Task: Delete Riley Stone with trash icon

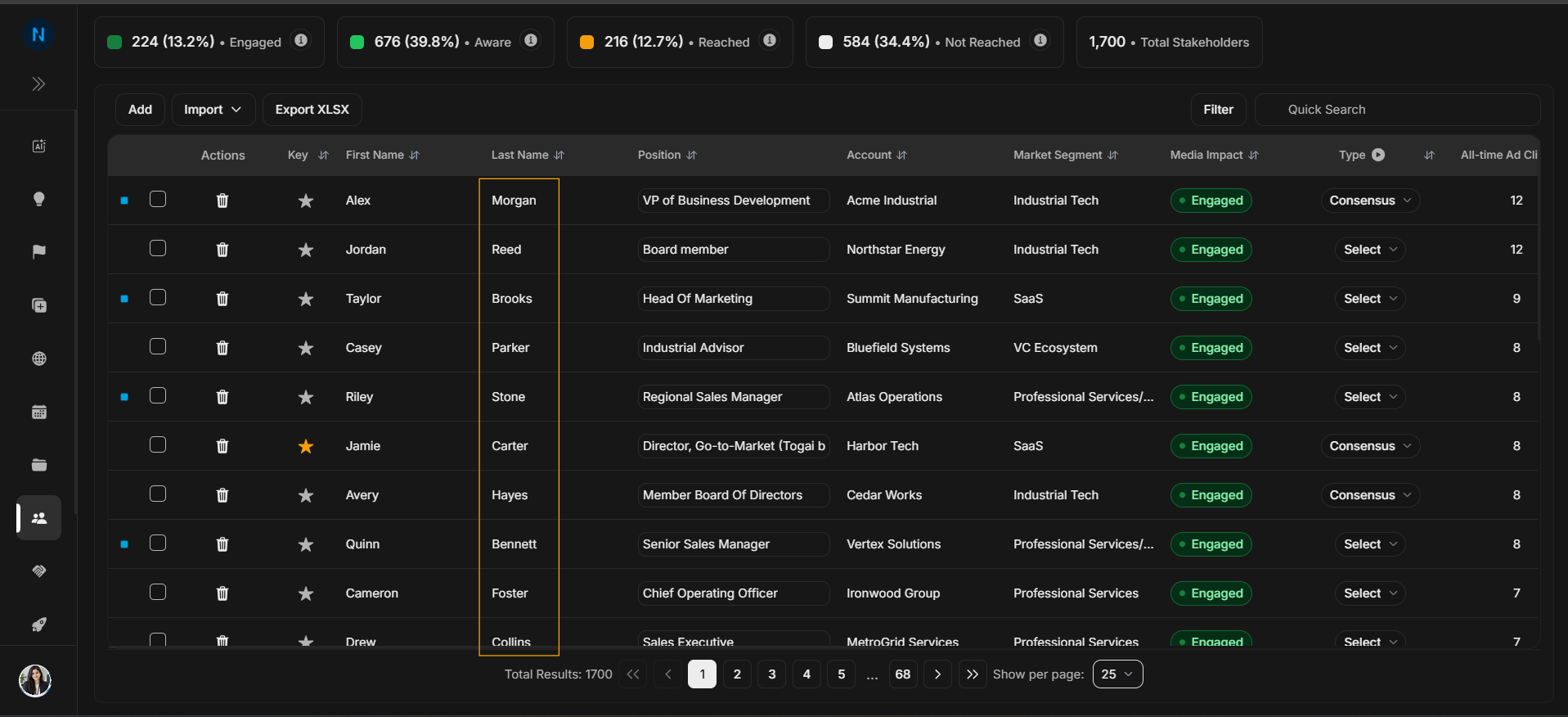Action: (x=222, y=397)
